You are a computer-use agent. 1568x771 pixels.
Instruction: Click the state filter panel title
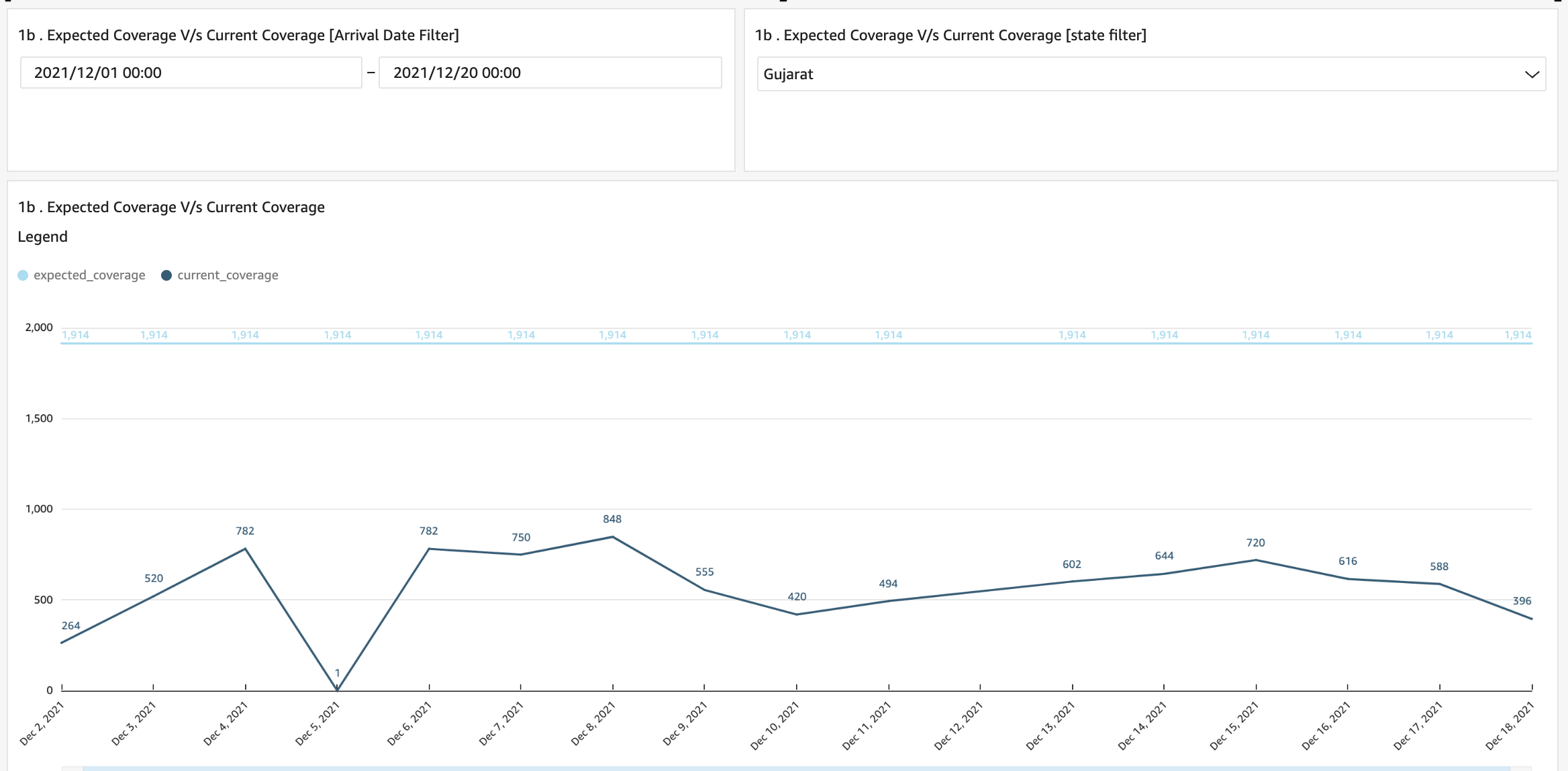[950, 36]
